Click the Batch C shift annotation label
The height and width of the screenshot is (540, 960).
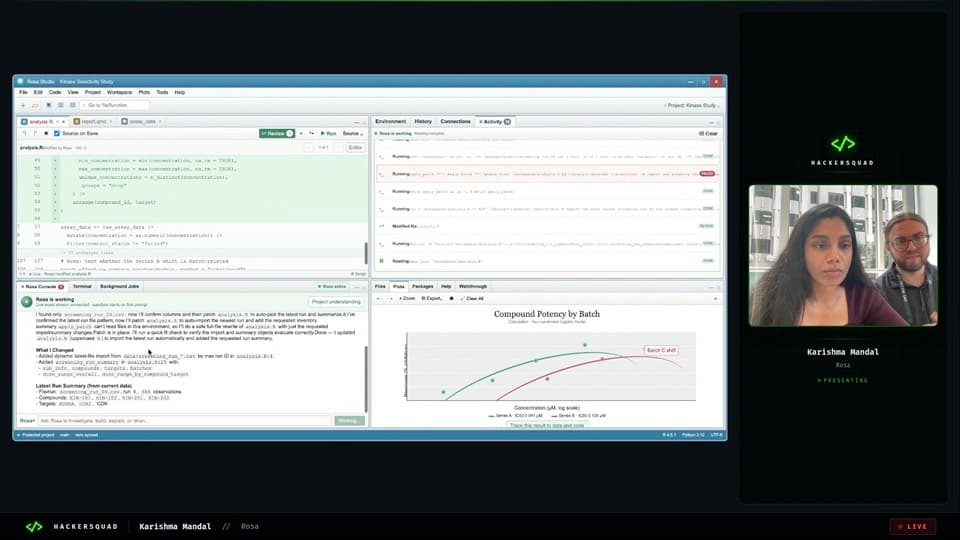pos(661,350)
